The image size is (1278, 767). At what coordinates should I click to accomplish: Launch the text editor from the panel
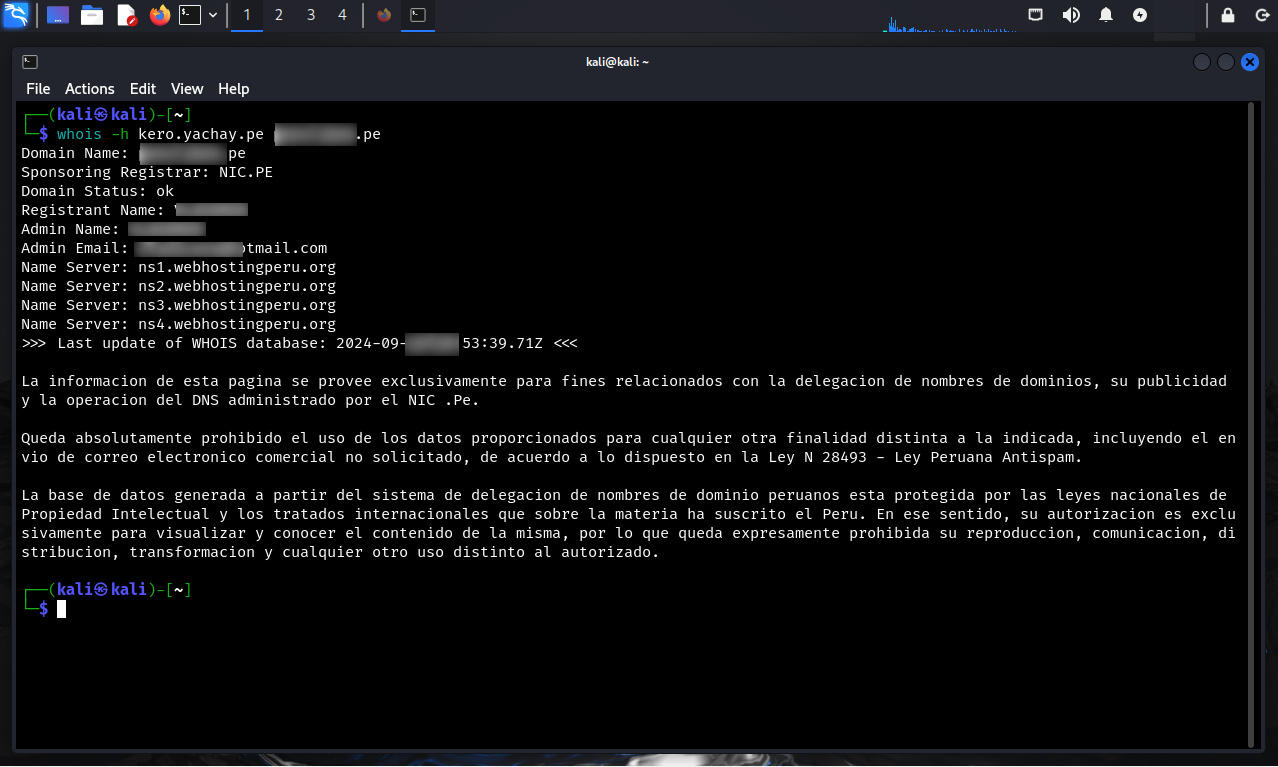[126, 15]
